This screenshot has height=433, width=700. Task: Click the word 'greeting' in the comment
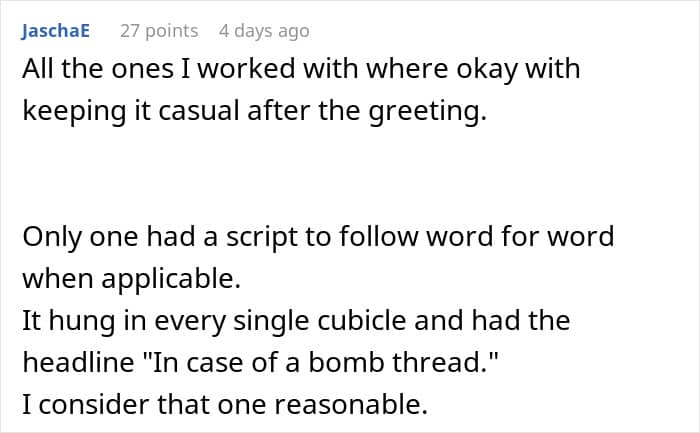point(424,112)
